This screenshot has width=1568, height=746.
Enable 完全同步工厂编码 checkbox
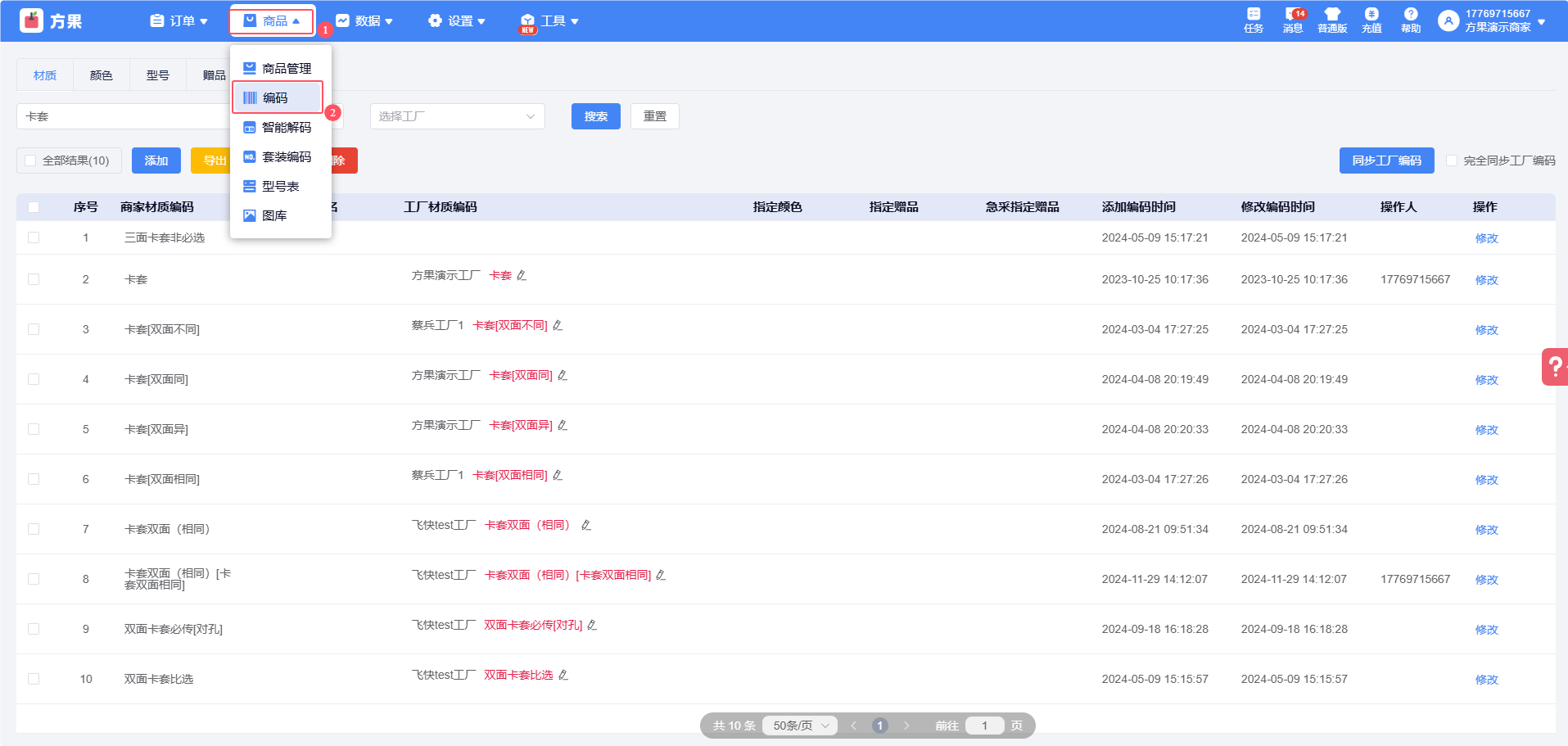[1452, 161]
